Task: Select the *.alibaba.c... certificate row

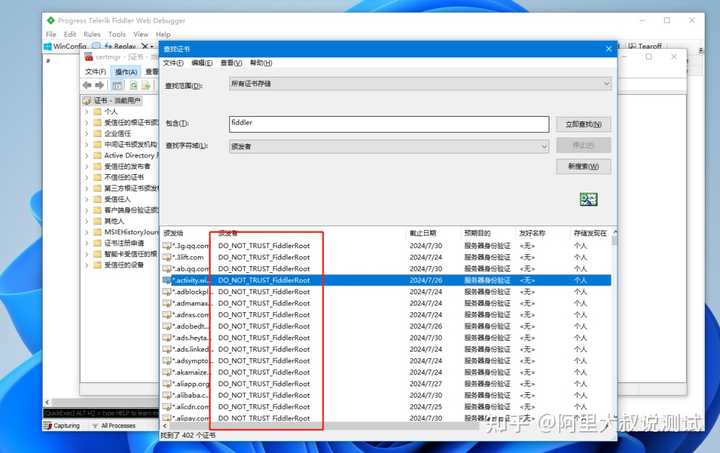Action: click(x=387, y=395)
